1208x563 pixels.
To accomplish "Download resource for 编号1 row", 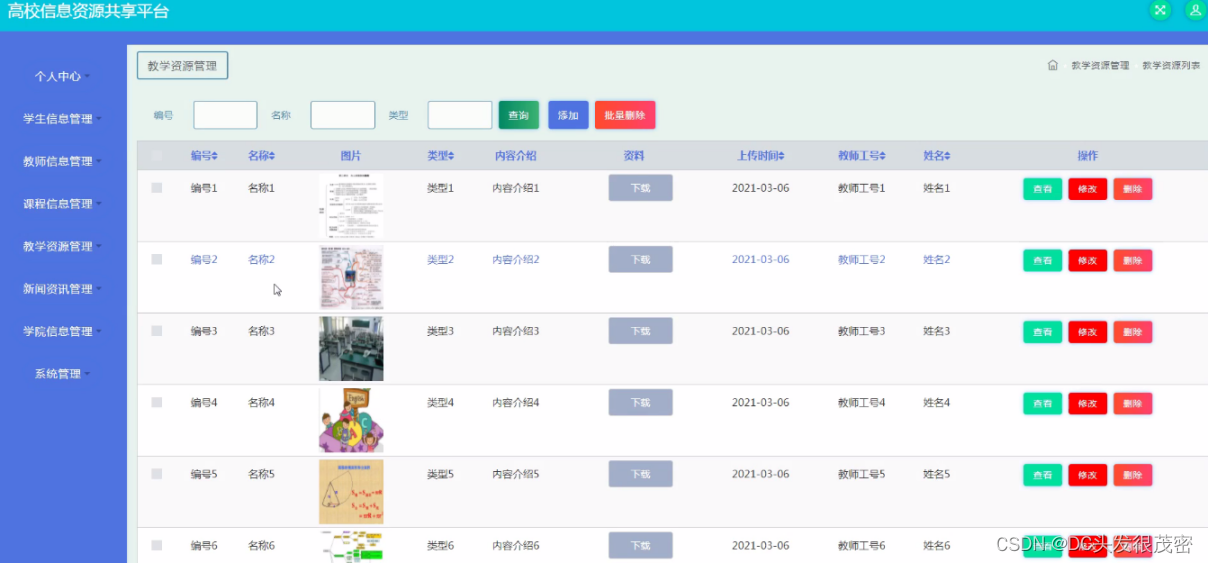I will [x=640, y=188].
